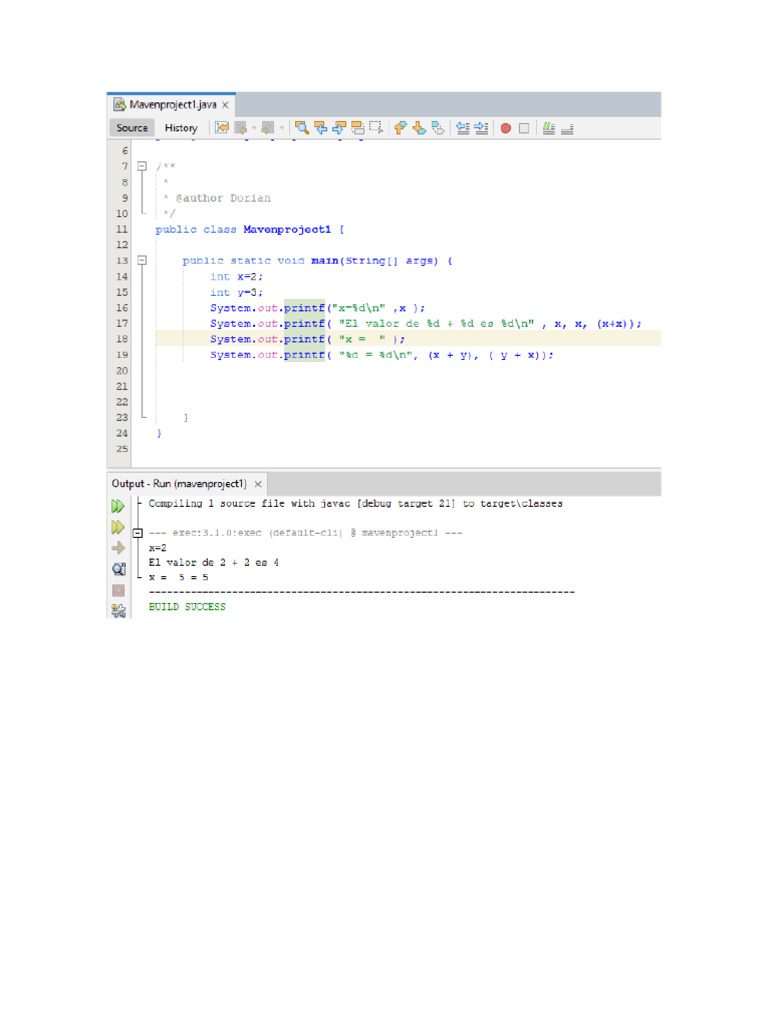The height and width of the screenshot is (1024, 768).
Task: Toggle Rectangular Selection mode
Action: coord(376,128)
